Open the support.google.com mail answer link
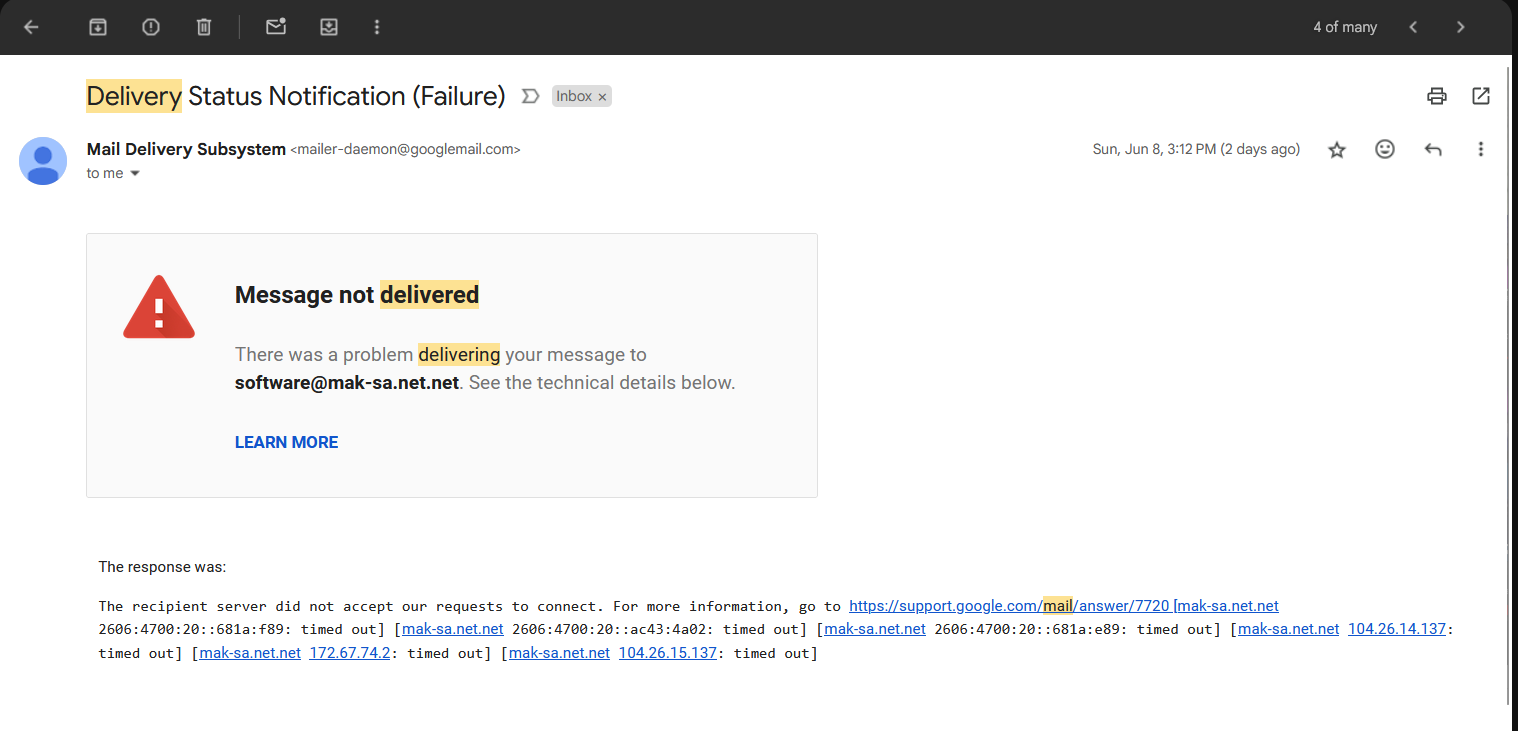Image resolution: width=1518 pixels, height=731 pixels. [1009, 606]
